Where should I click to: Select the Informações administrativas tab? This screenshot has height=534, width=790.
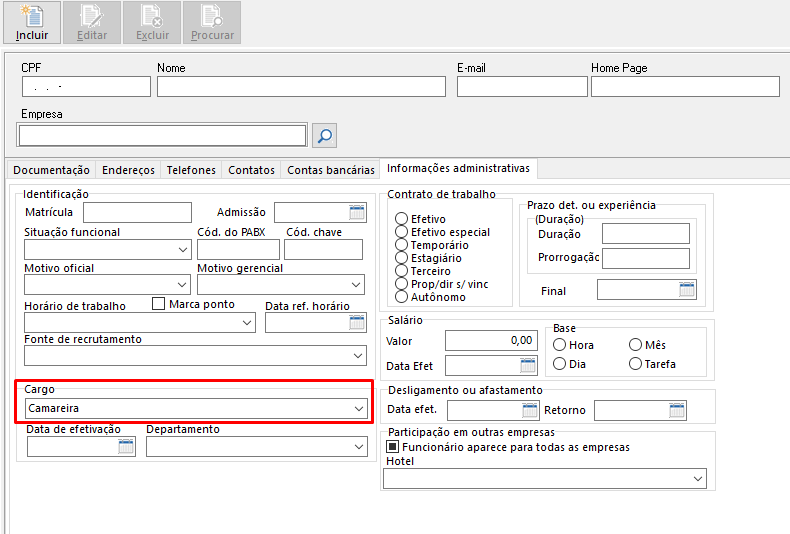458,168
